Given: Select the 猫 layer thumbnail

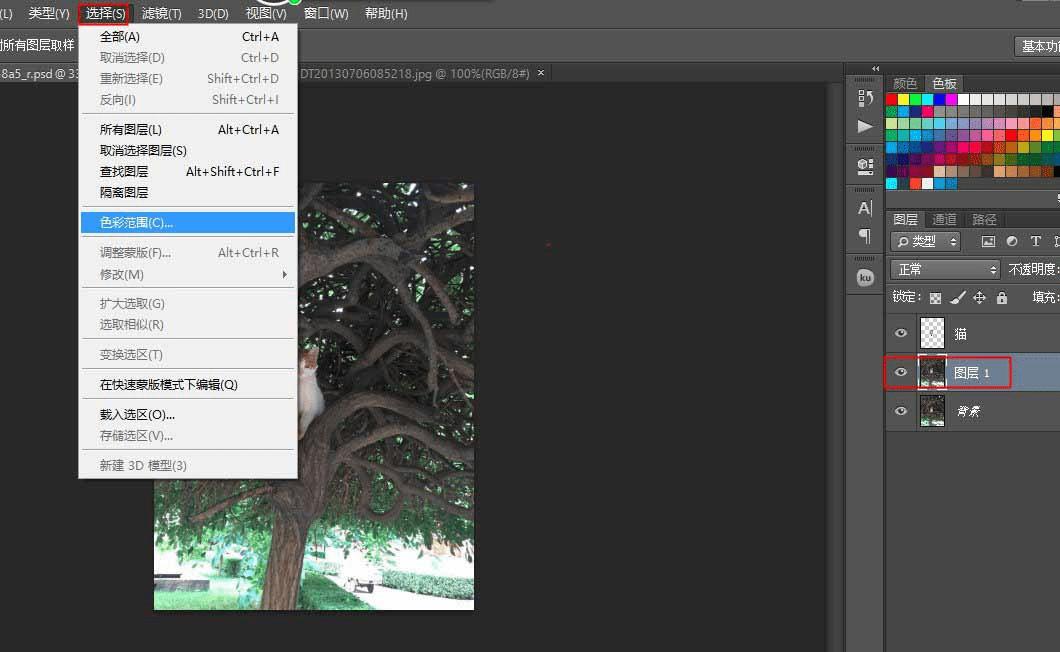Looking at the screenshot, I should [932, 333].
